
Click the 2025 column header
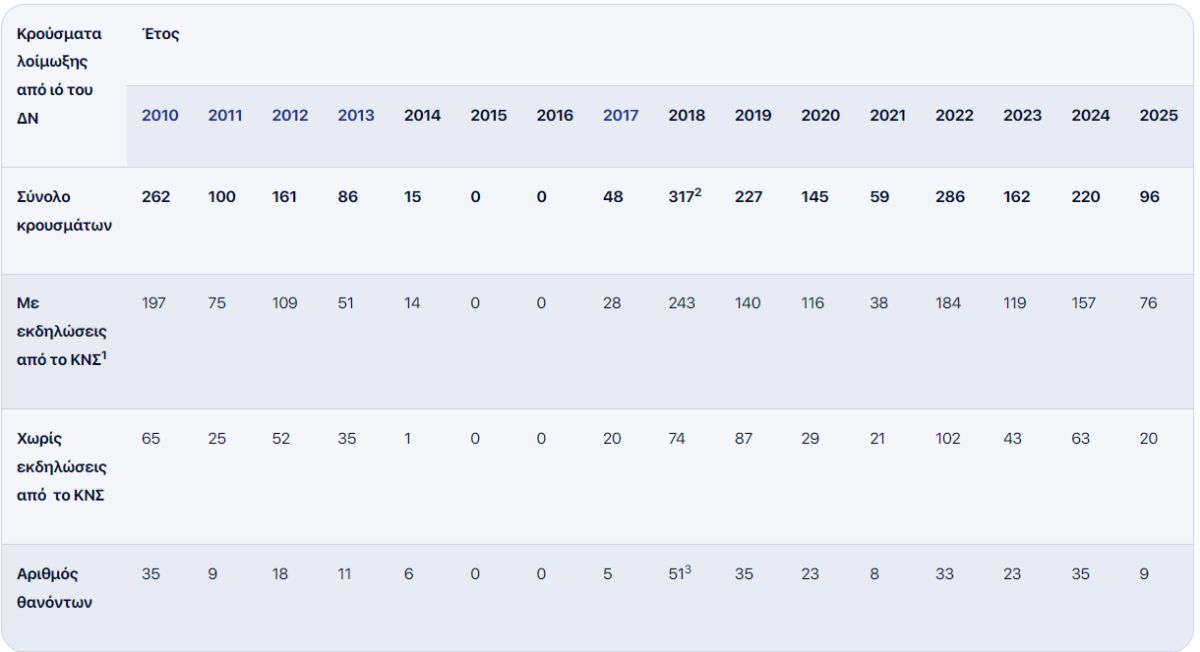1158,115
